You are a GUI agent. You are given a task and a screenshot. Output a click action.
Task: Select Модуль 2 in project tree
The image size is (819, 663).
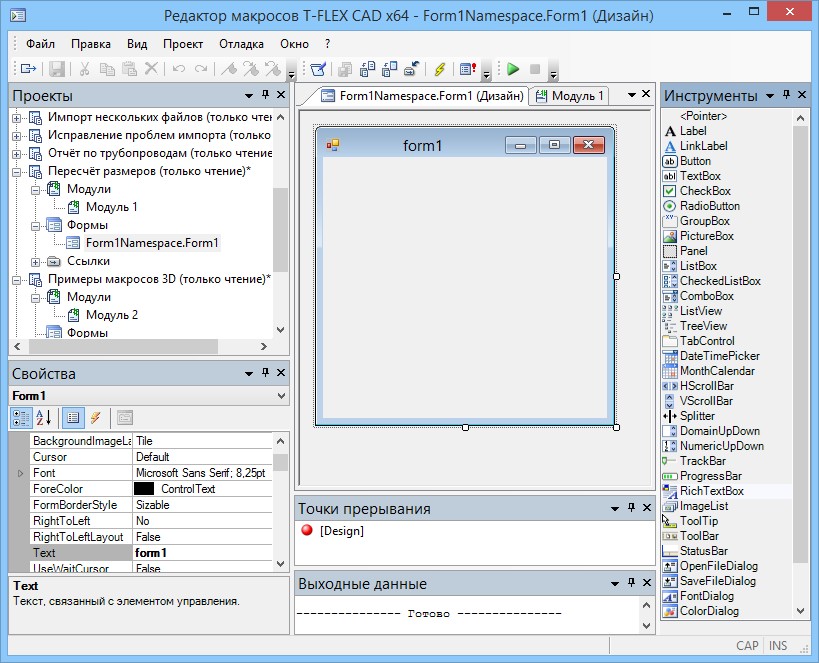112,315
